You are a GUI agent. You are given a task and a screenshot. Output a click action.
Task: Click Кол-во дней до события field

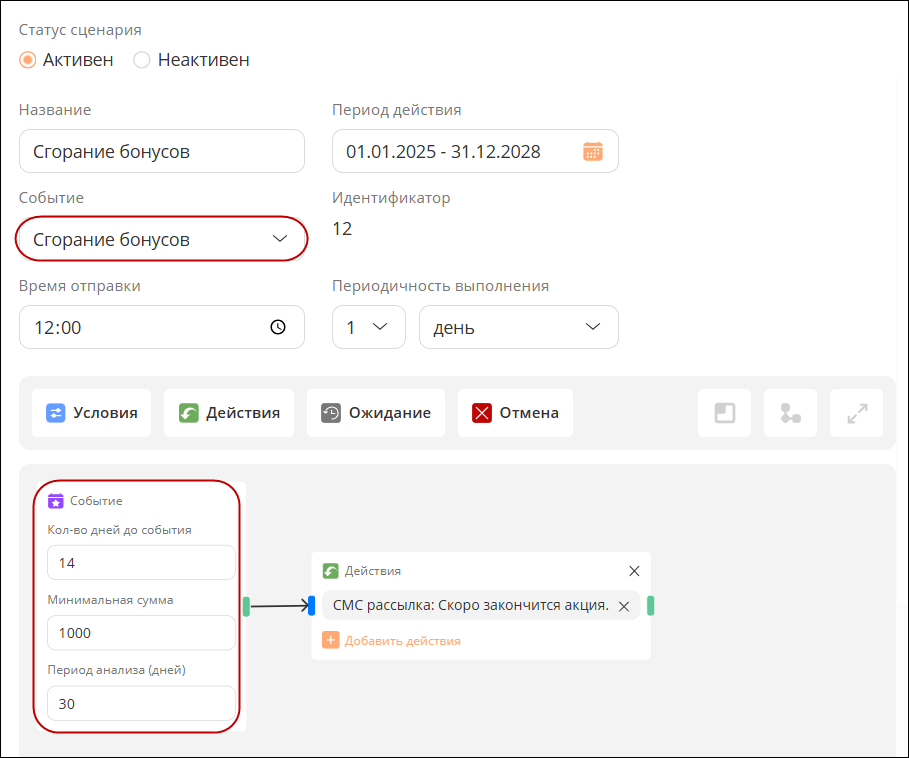pos(141,562)
